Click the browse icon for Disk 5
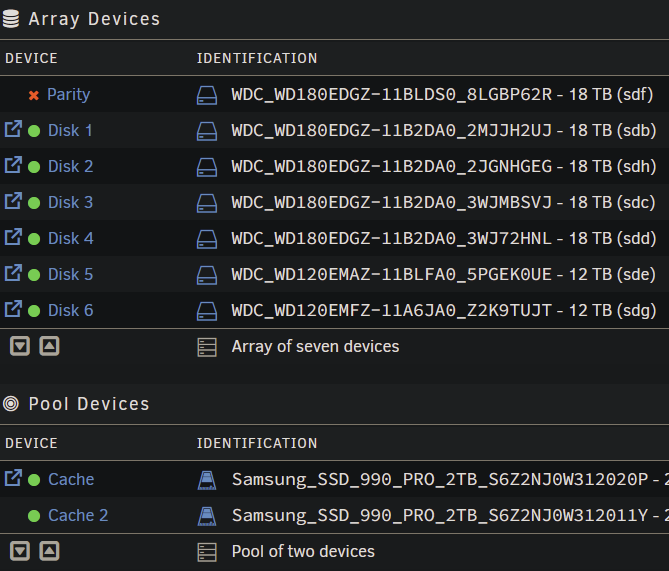669x571 pixels. (x=13, y=273)
